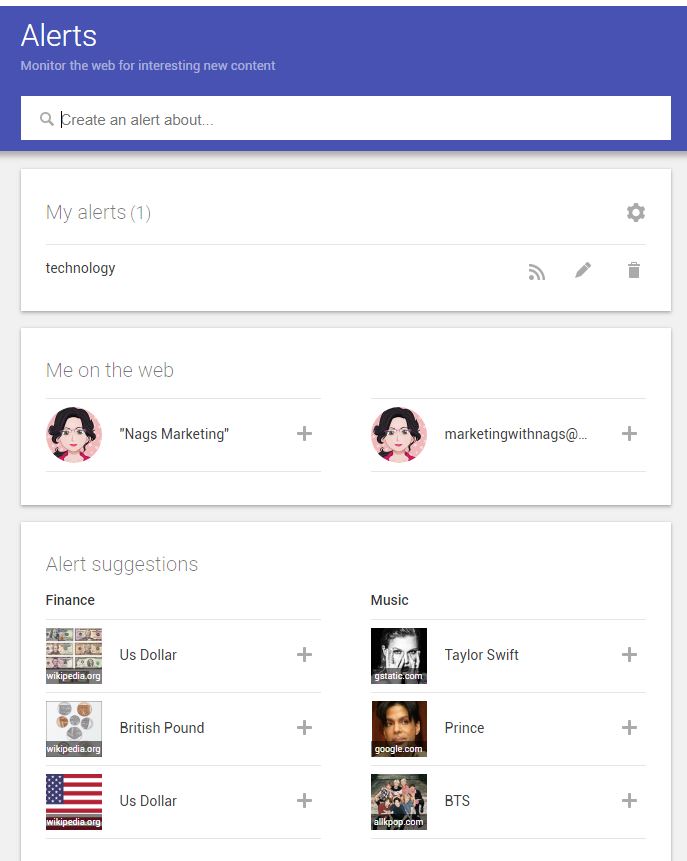Add Prince alert plus icon
The image size is (687, 861).
click(x=629, y=728)
